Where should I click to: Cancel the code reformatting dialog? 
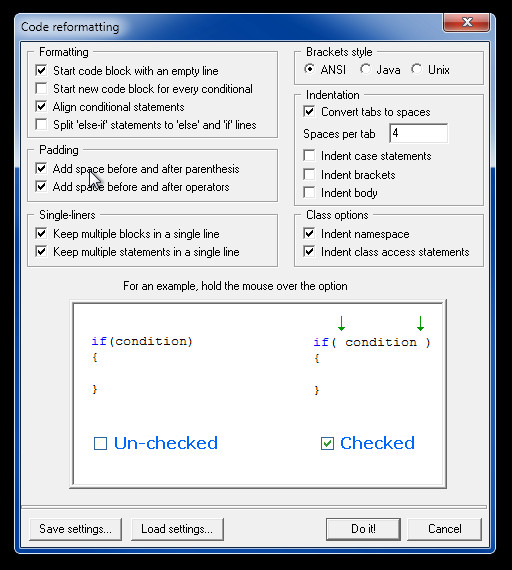445,529
